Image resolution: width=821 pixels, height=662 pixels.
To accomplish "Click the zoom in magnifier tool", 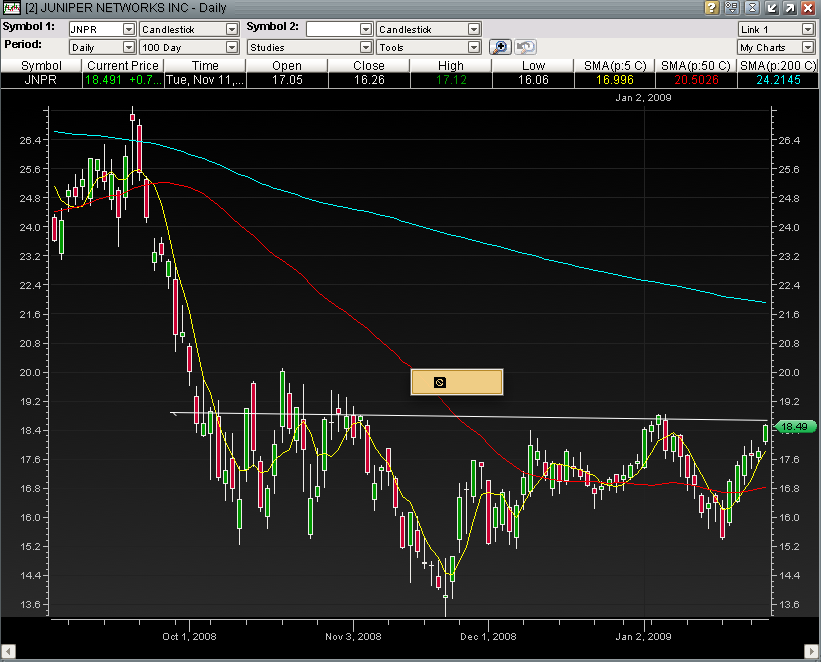I will coord(500,47).
